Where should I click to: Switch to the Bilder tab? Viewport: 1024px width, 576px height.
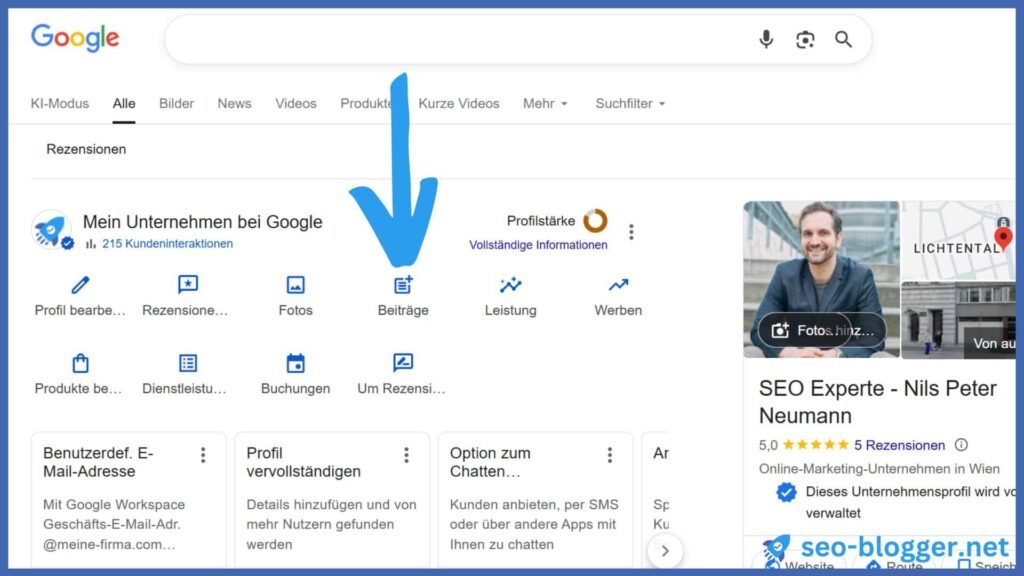tap(176, 103)
